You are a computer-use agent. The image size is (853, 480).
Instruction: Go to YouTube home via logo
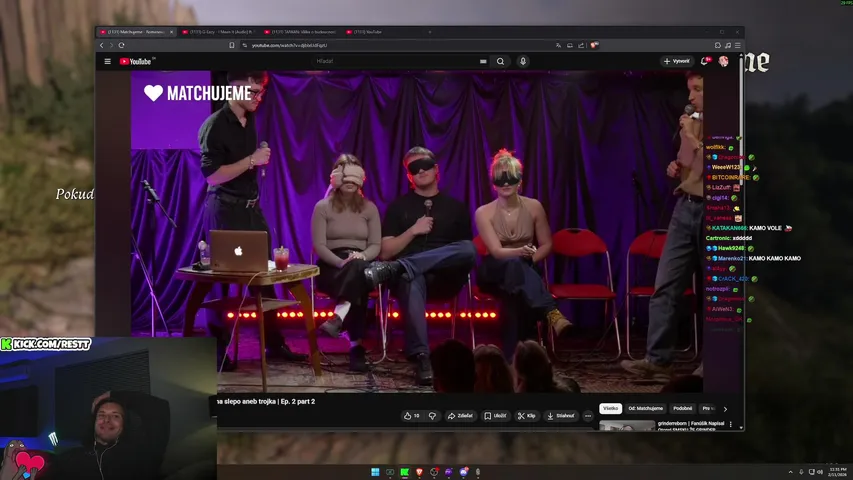135,61
